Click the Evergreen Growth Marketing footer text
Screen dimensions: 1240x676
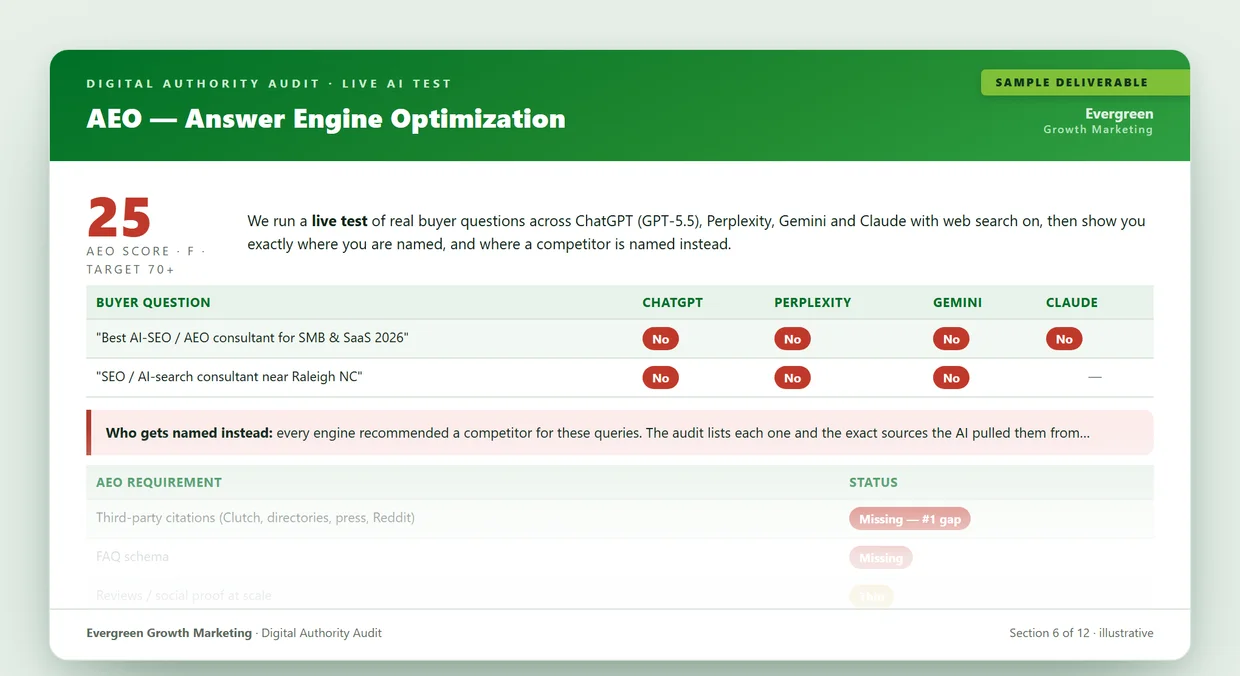[x=169, y=633]
